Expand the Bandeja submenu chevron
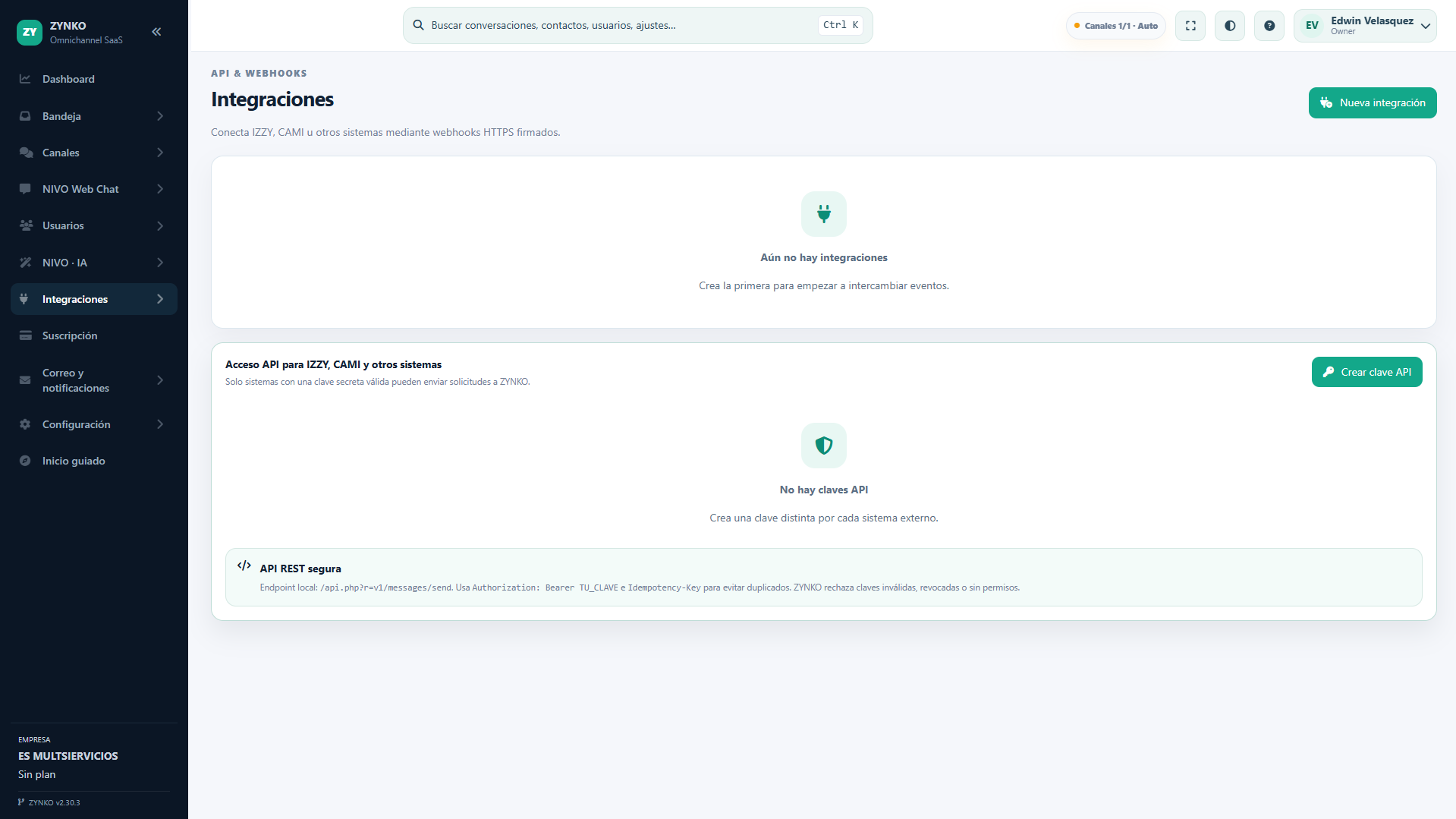This screenshot has height=819, width=1456. [x=160, y=116]
